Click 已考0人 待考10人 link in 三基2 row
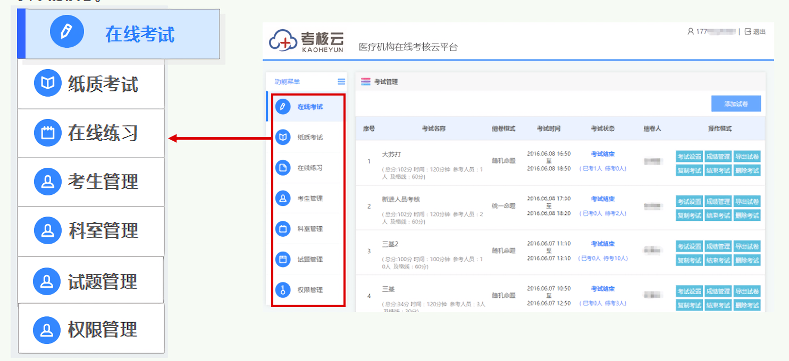Image resolution: width=789 pixels, height=361 pixels. (603, 258)
